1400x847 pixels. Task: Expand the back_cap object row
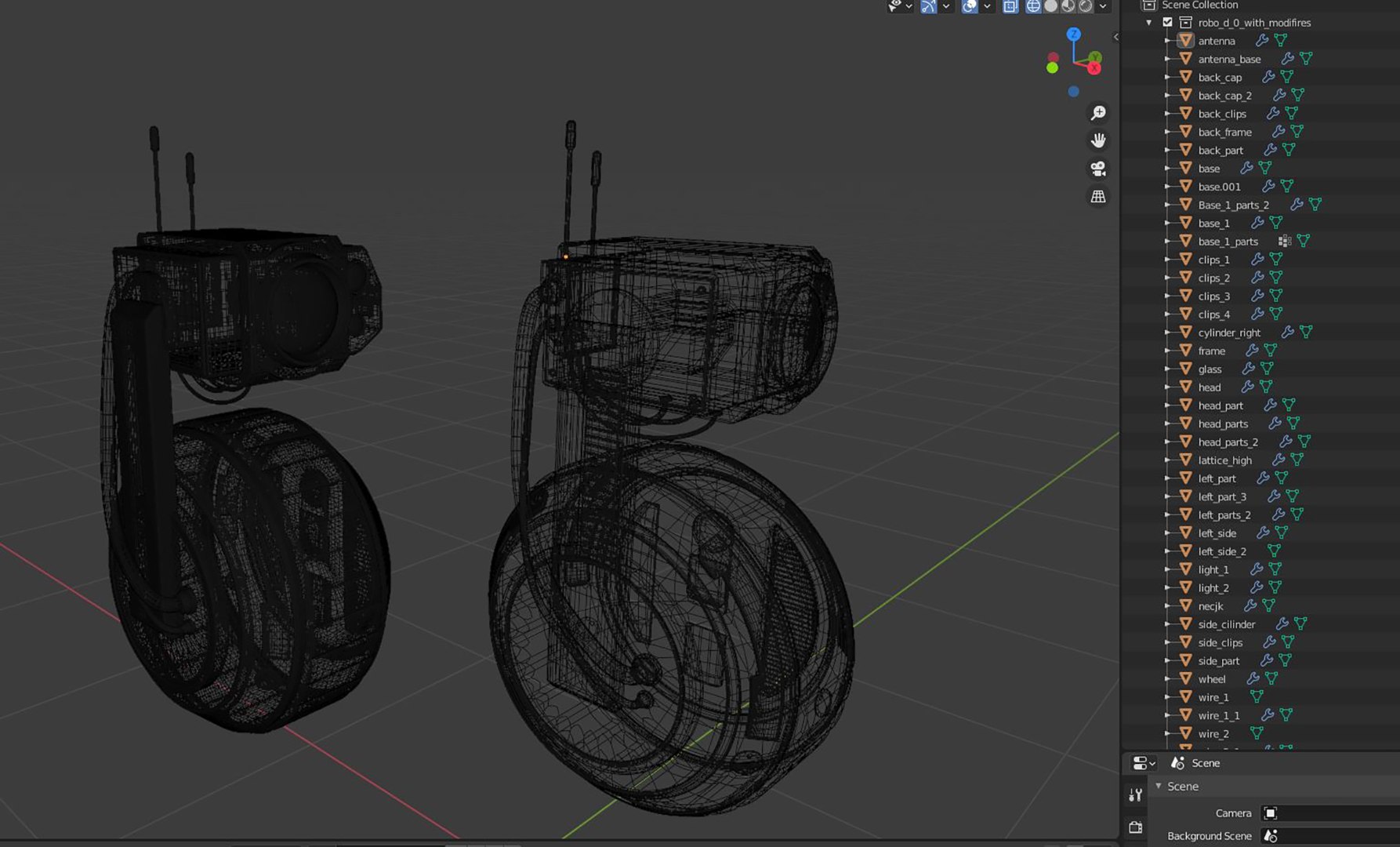point(1168,77)
